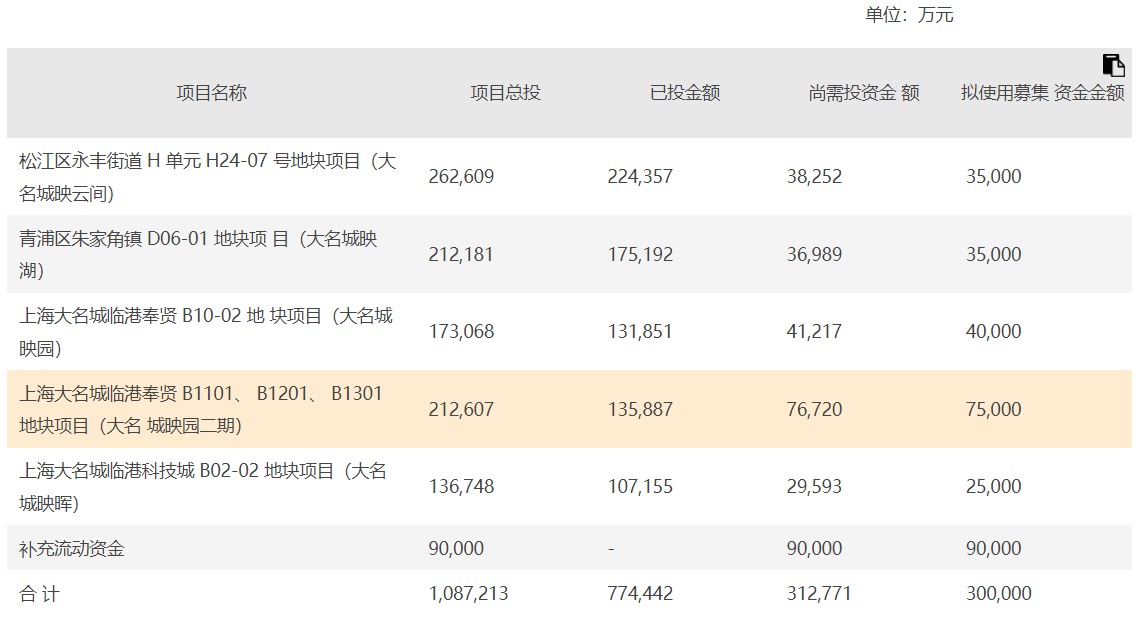Click the 41,217 remaining investment cell

point(814,332)
